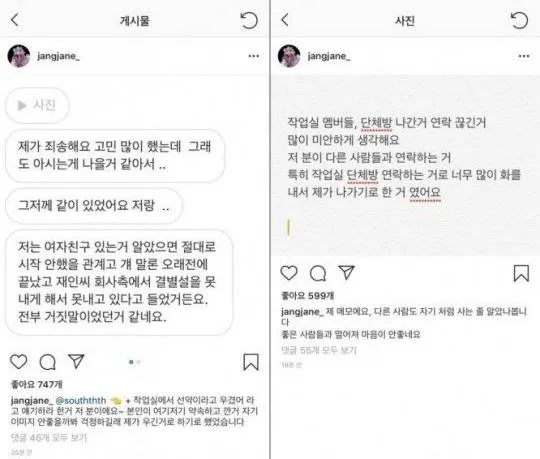Viewport: 540px width, 459px height.
Task: View all 55 comments on right post
Action: [x=319, y=350]
